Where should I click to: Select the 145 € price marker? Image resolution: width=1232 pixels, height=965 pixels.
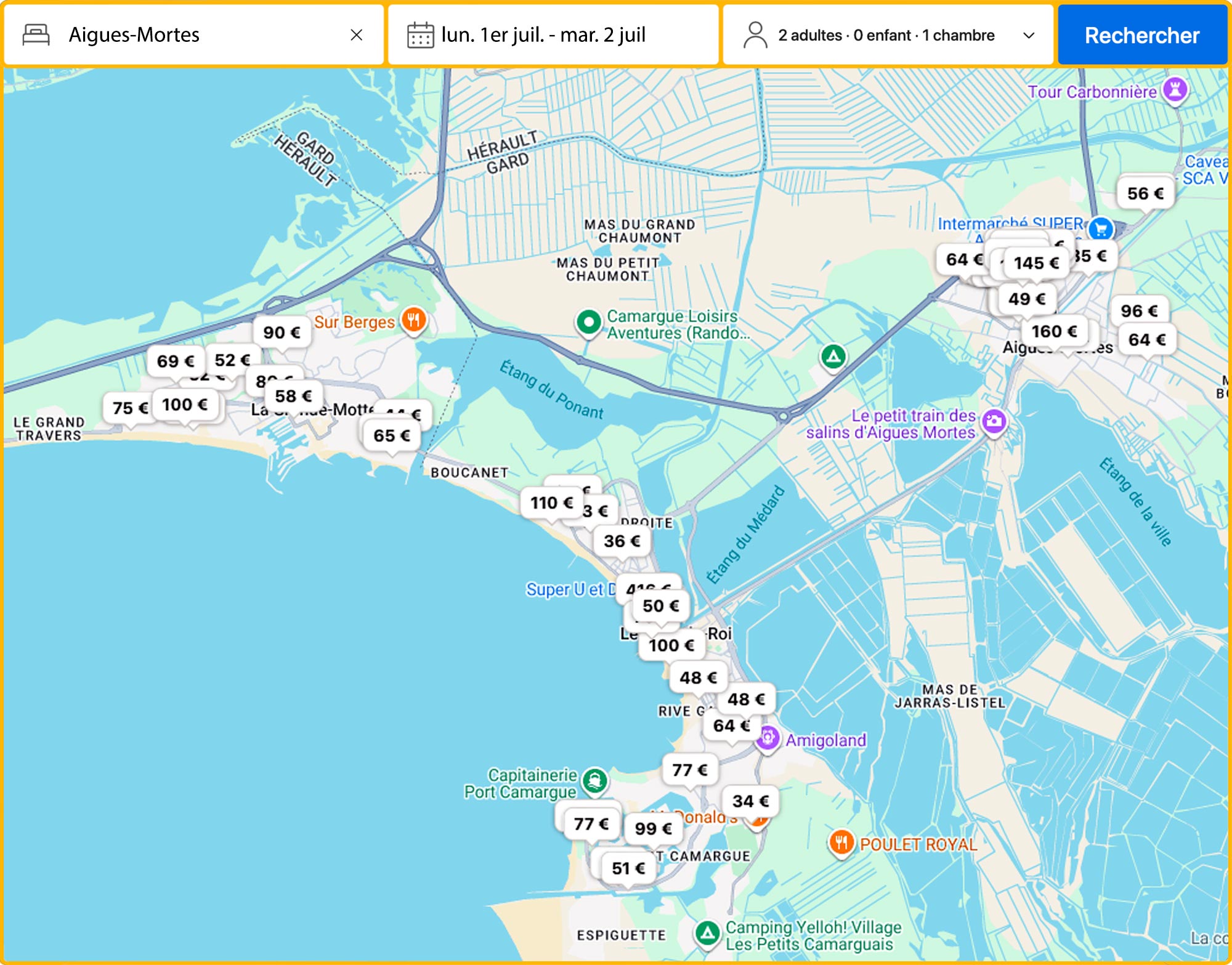point(1036,263)
